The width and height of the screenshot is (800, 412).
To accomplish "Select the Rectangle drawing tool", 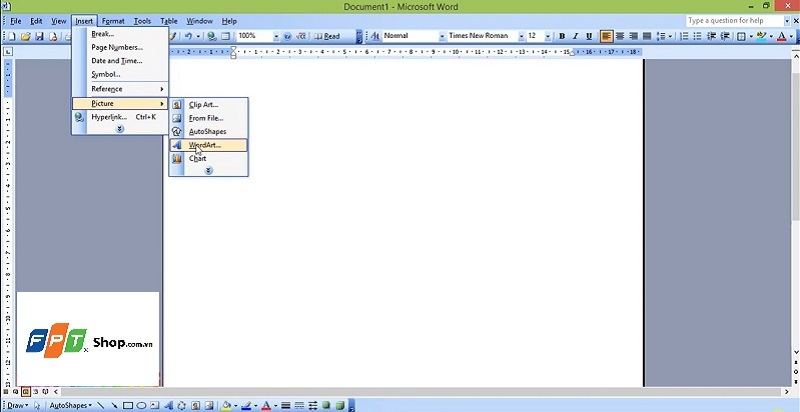I will point(128,406).
